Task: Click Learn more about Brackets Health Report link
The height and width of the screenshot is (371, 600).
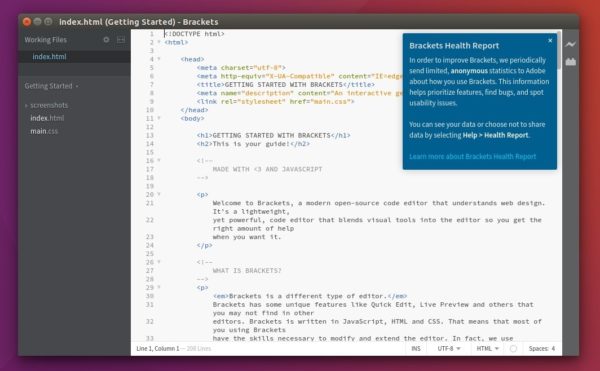Action: [x=473, y=156]
